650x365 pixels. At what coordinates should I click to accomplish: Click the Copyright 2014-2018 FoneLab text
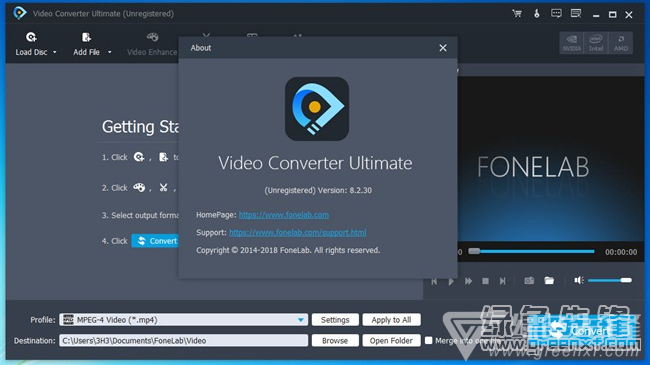(288, 250)
